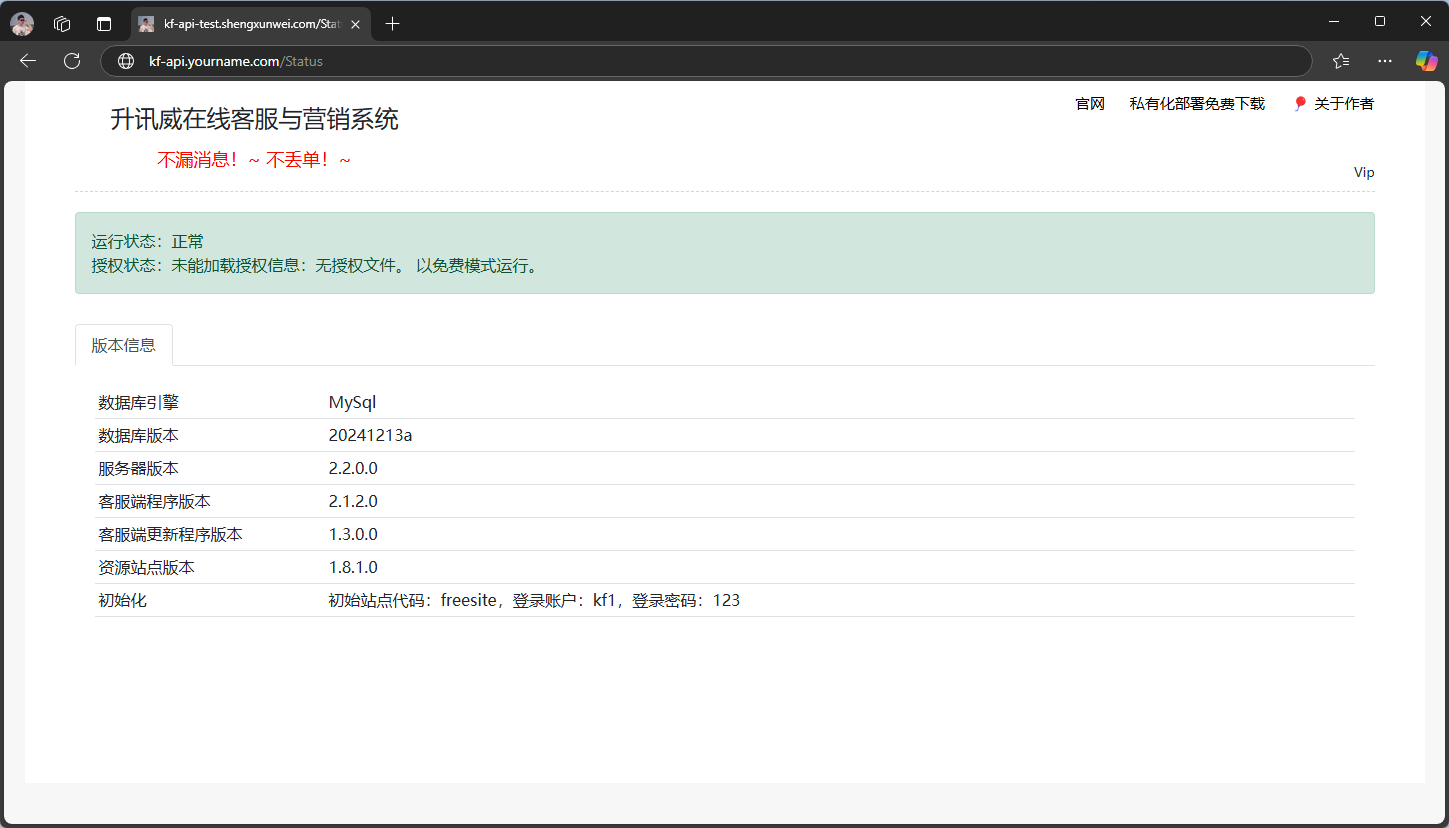Click the browser profile avatar
This screenshot has width=1449, height=828.
[21, 23]
